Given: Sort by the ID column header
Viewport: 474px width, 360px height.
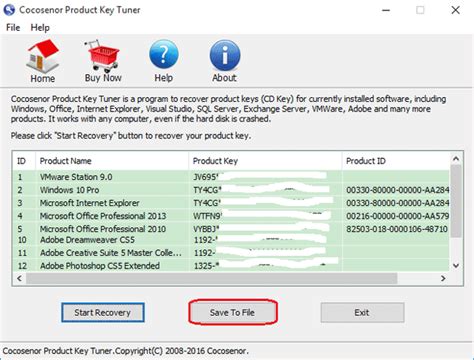Looking at the screenshot, I should (24, 161).
